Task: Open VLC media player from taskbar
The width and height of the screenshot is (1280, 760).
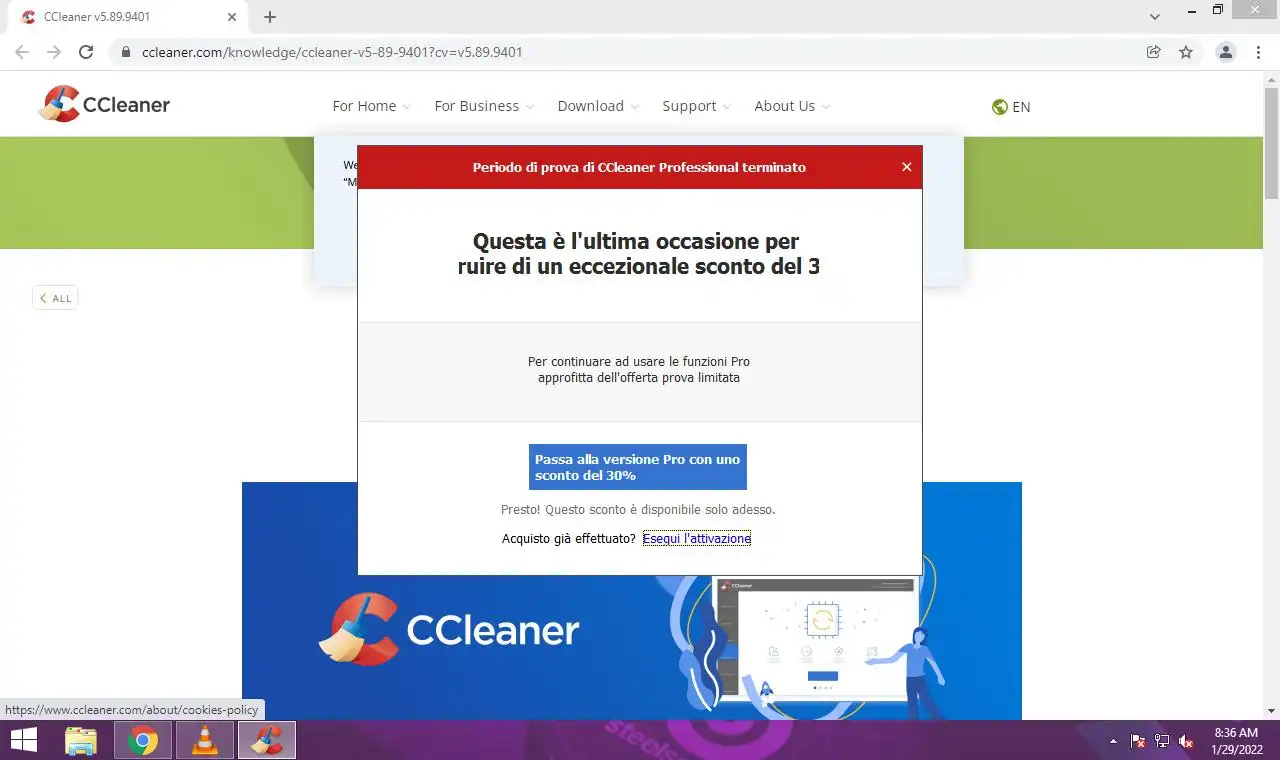Action: coord(205,741)
